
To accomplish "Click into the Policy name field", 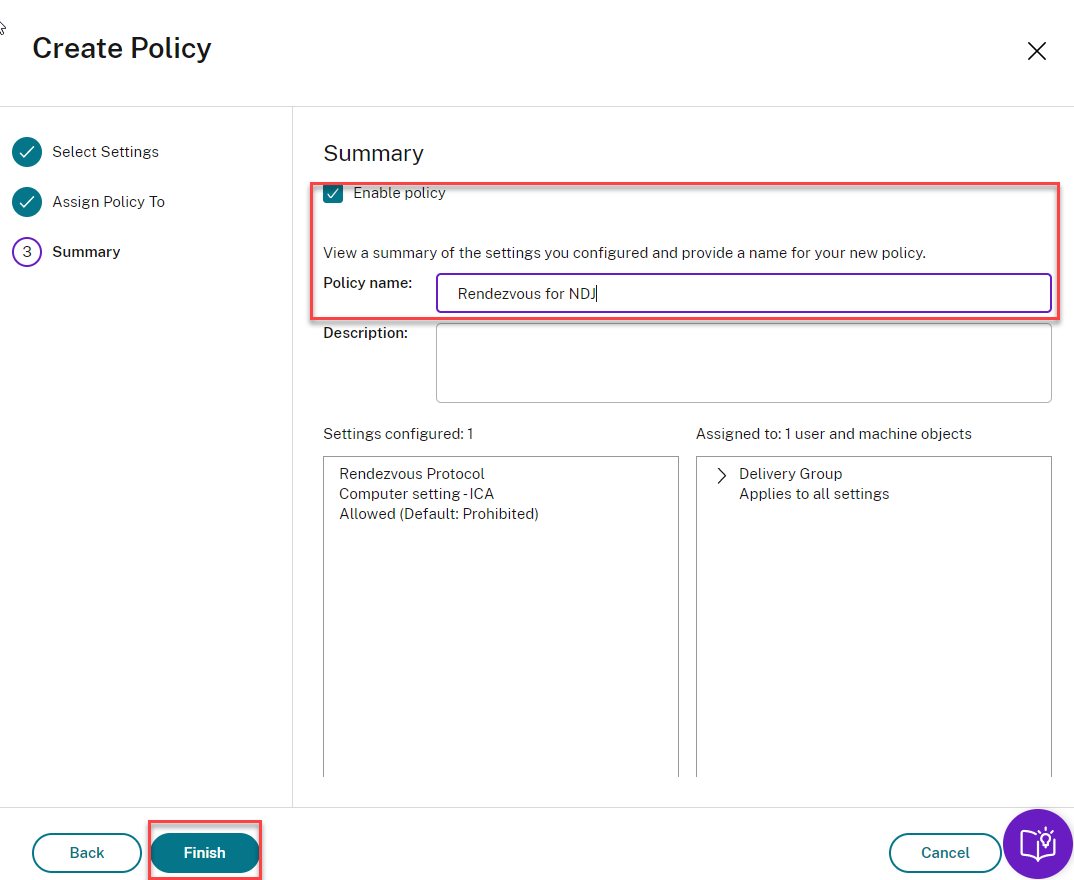I will coord(743,294).
